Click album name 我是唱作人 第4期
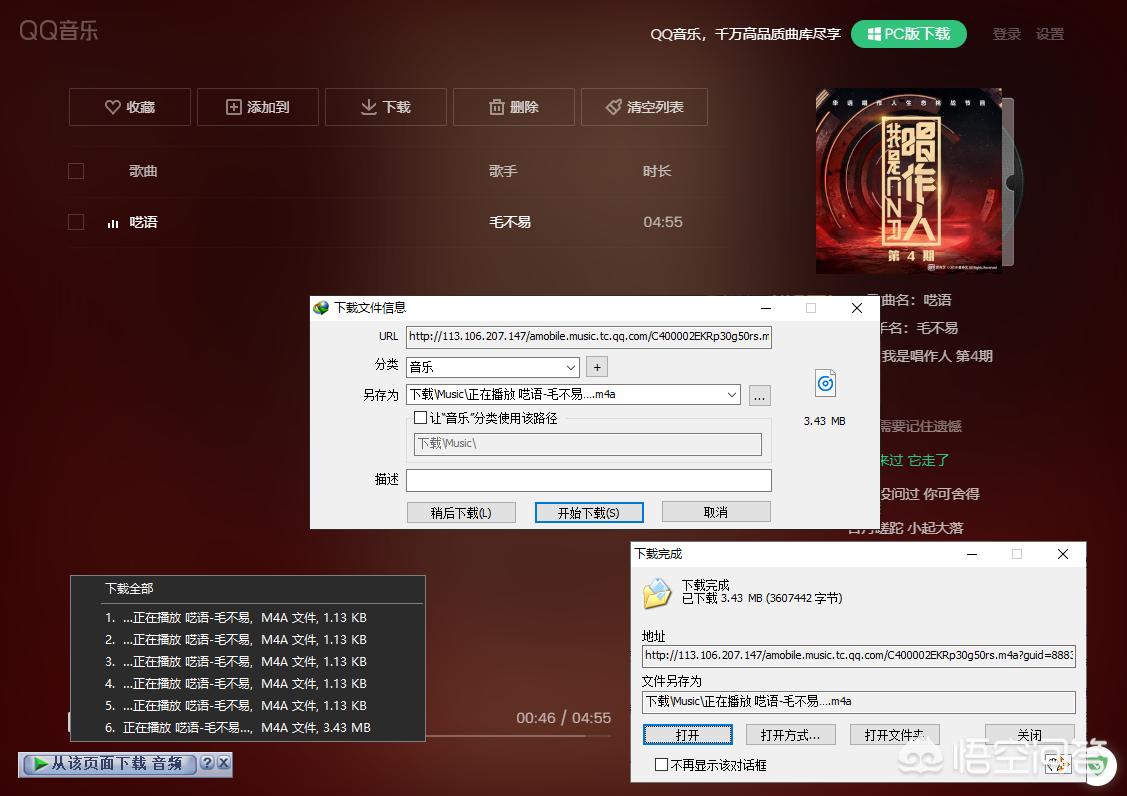Image resolution: width=1127 pixels, height=796 pixels. pos(937,356)
